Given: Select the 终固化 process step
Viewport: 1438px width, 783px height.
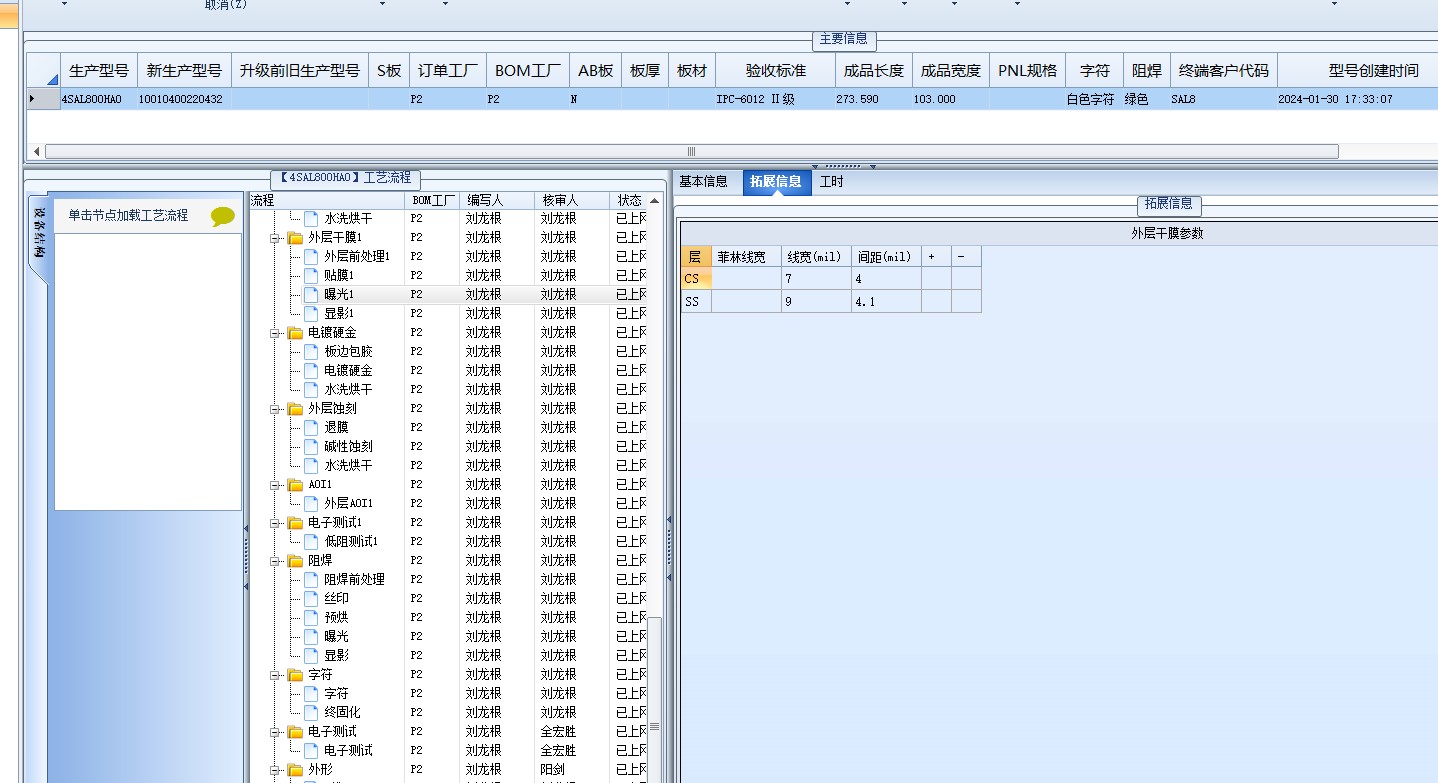Looking at the screenshot, I should point(342,713).
